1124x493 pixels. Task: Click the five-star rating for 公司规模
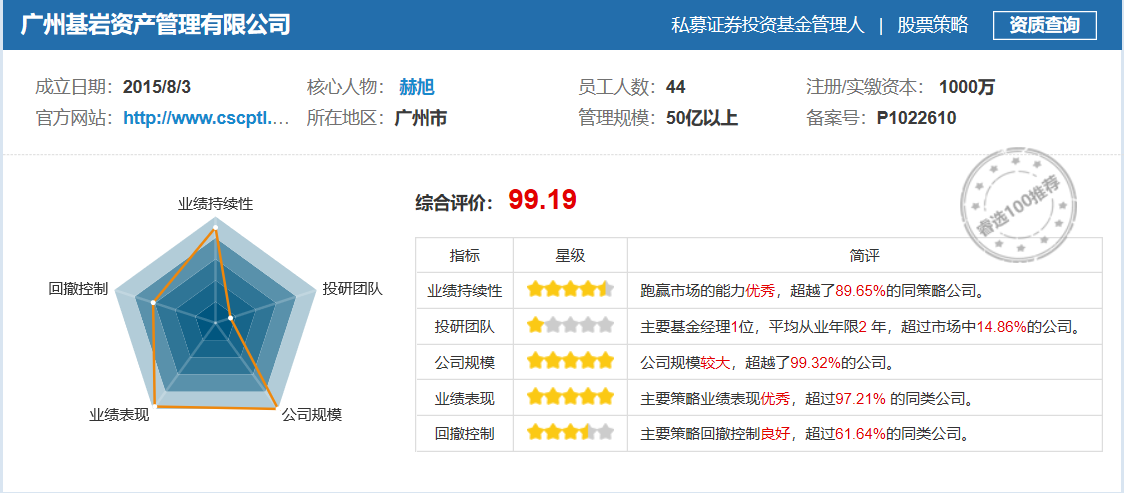(571, 361)
